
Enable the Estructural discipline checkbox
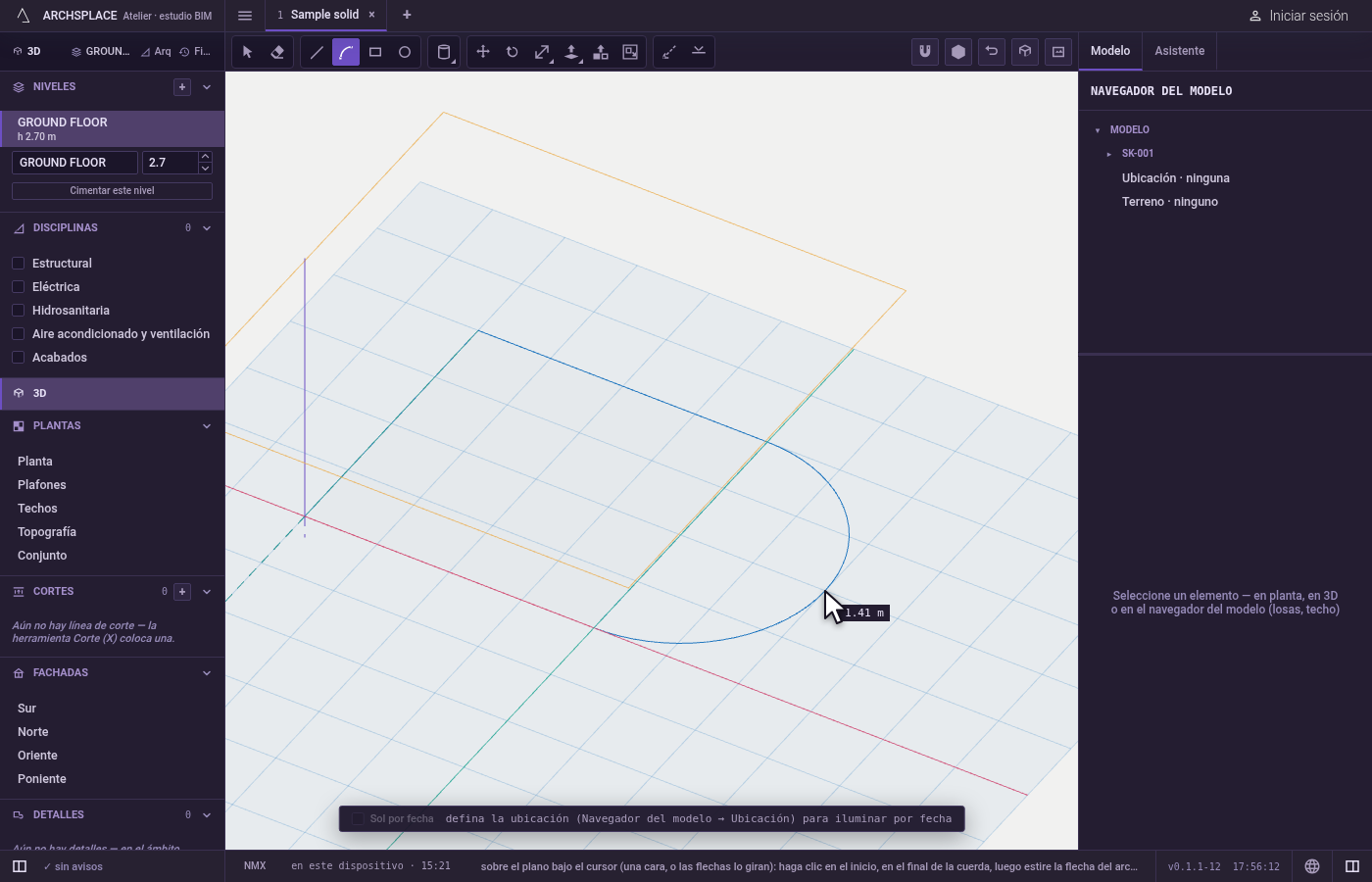[x=18, y=264]
